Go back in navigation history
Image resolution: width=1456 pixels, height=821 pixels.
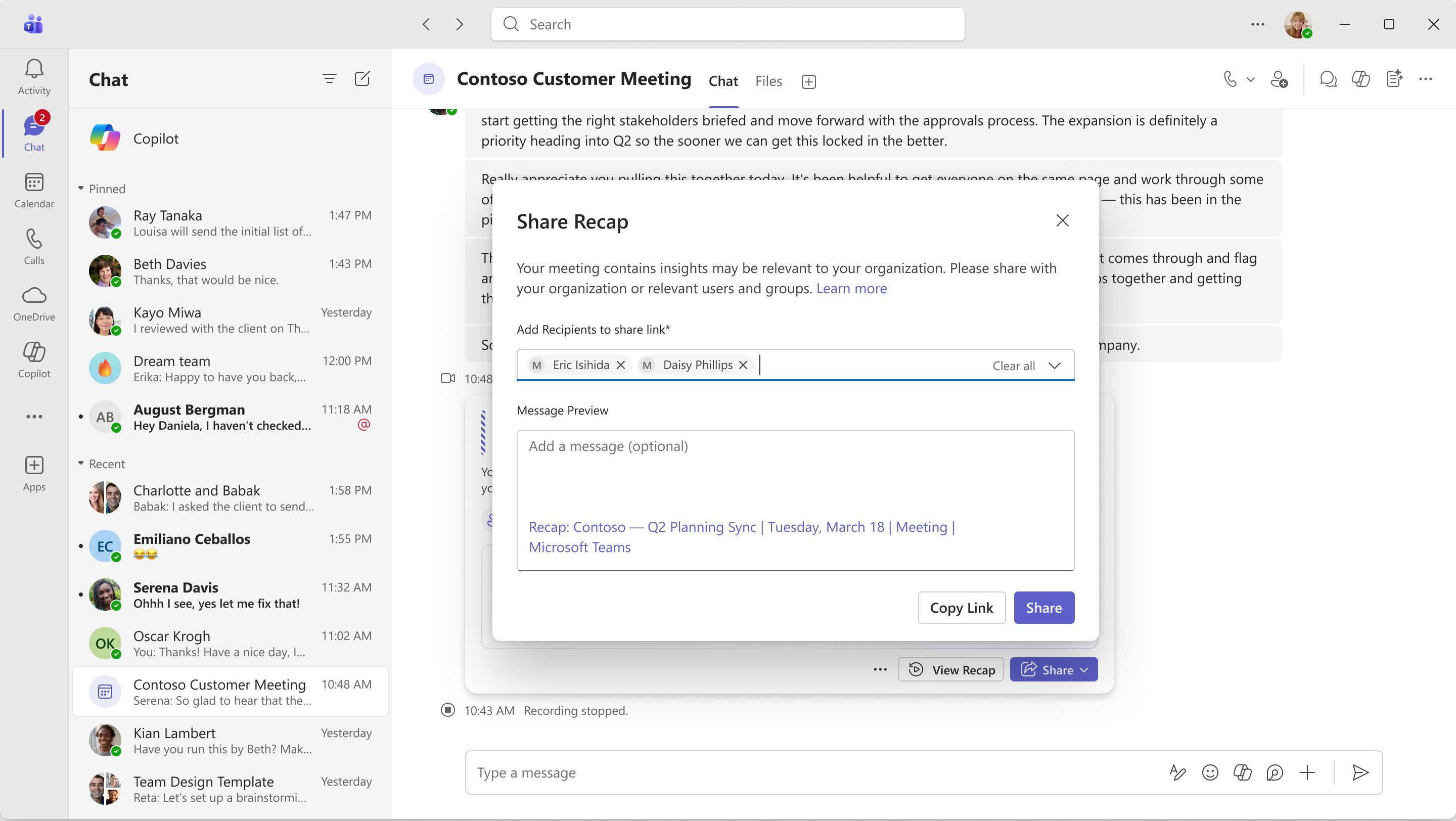[426, 24]
